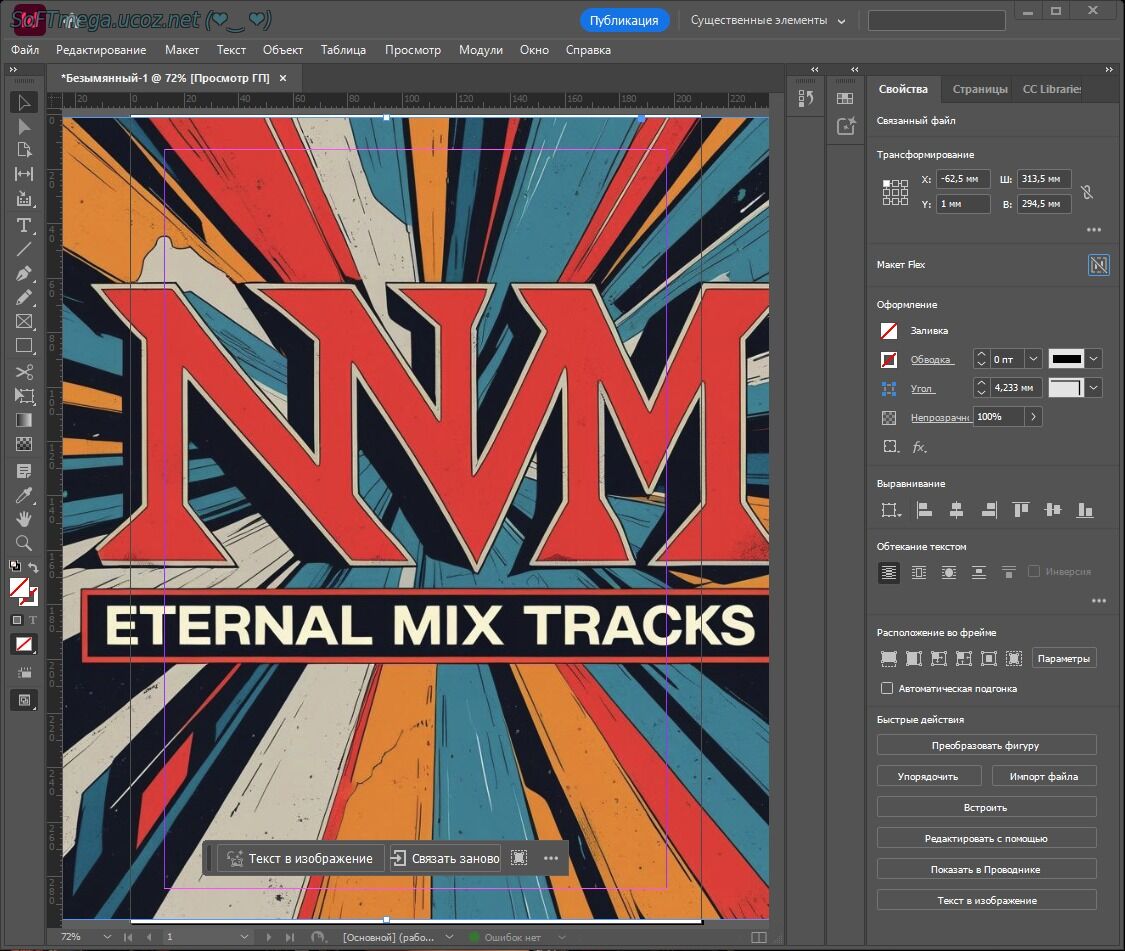Select the Scissors tool
The width and height of the screenshot is (1125, 951).
tap(24, 372)
